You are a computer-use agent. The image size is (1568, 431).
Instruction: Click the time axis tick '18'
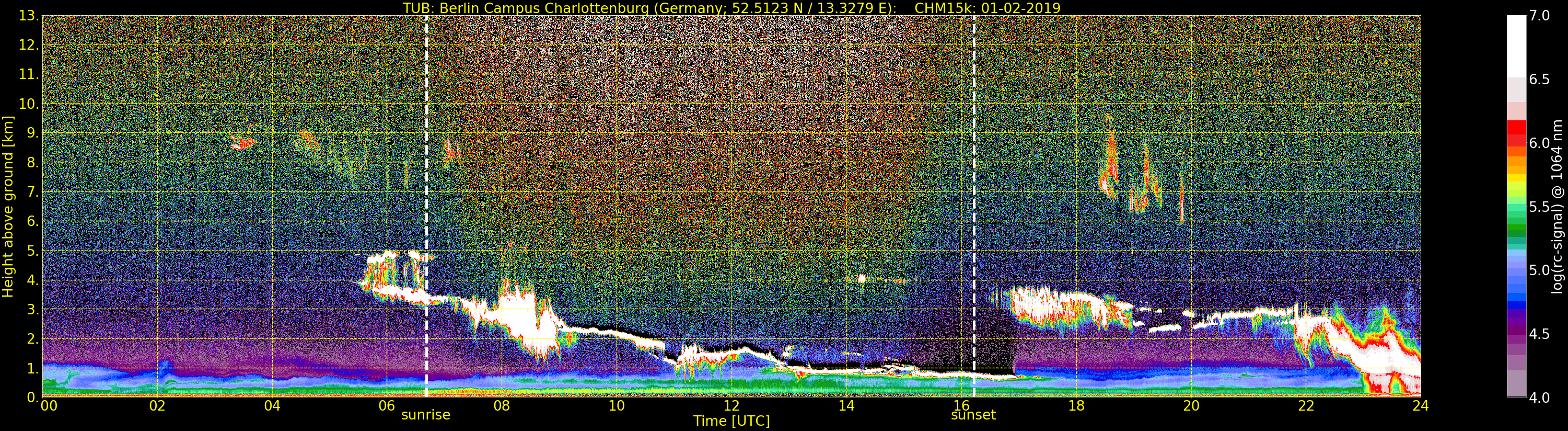[1076, 405]
